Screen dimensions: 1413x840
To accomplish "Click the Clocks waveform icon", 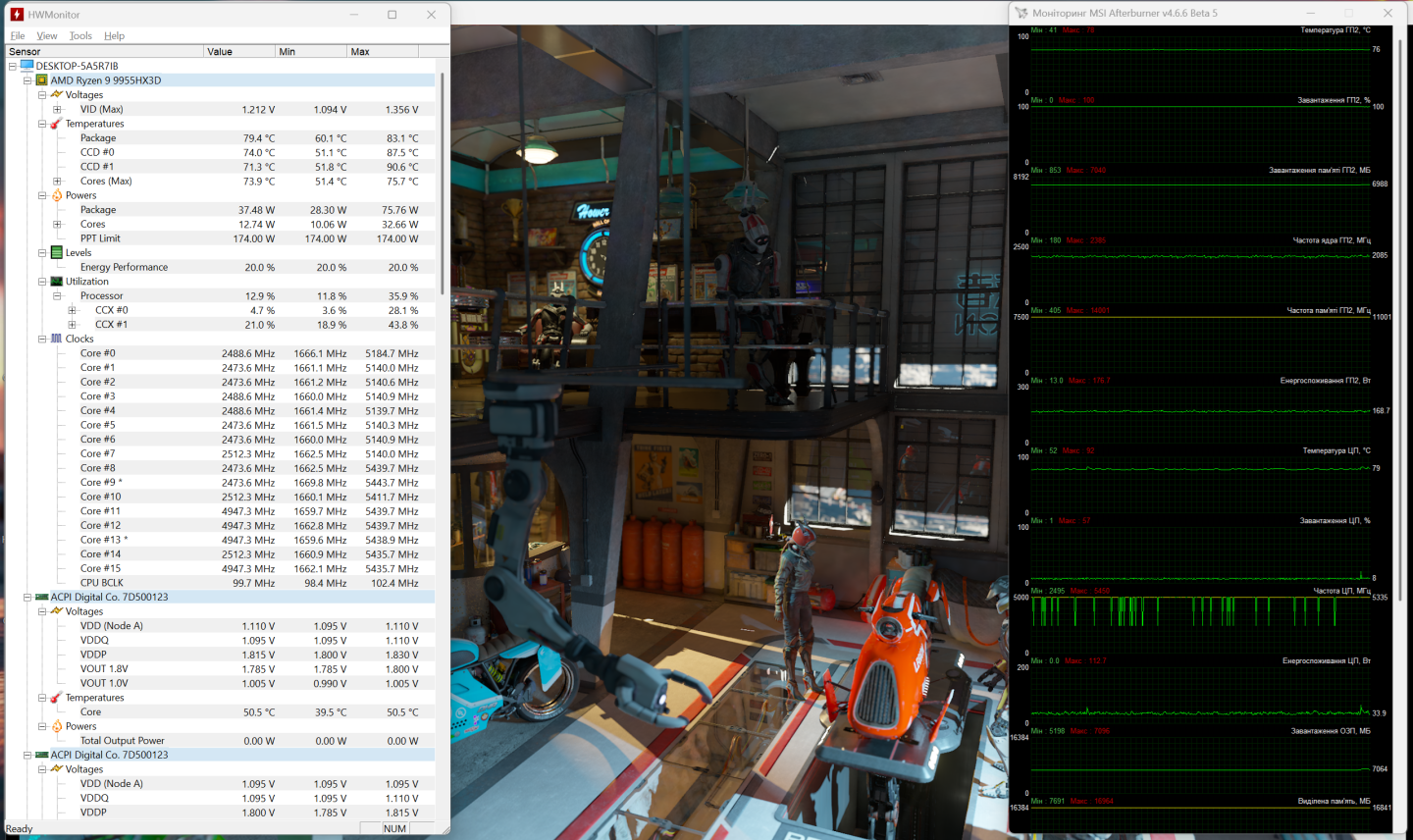I will (x=57, y=339).
